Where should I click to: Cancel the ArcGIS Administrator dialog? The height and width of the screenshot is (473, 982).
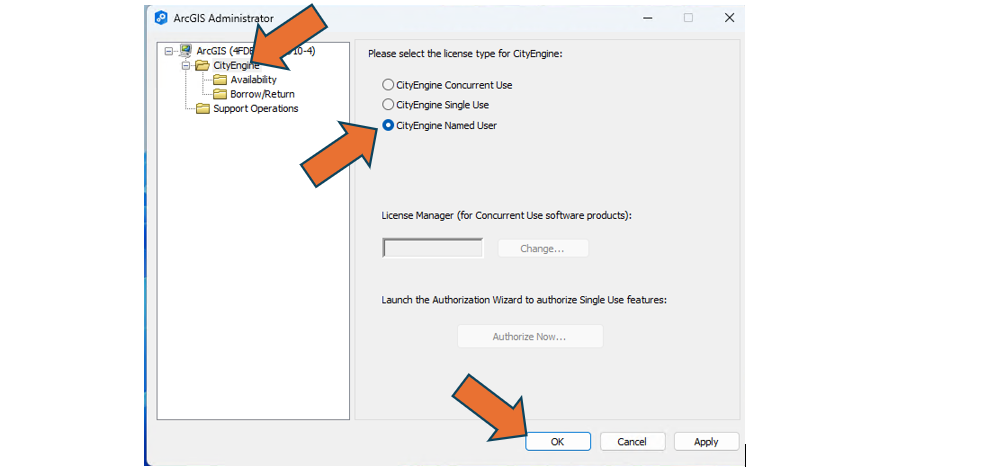coord(632,442)
